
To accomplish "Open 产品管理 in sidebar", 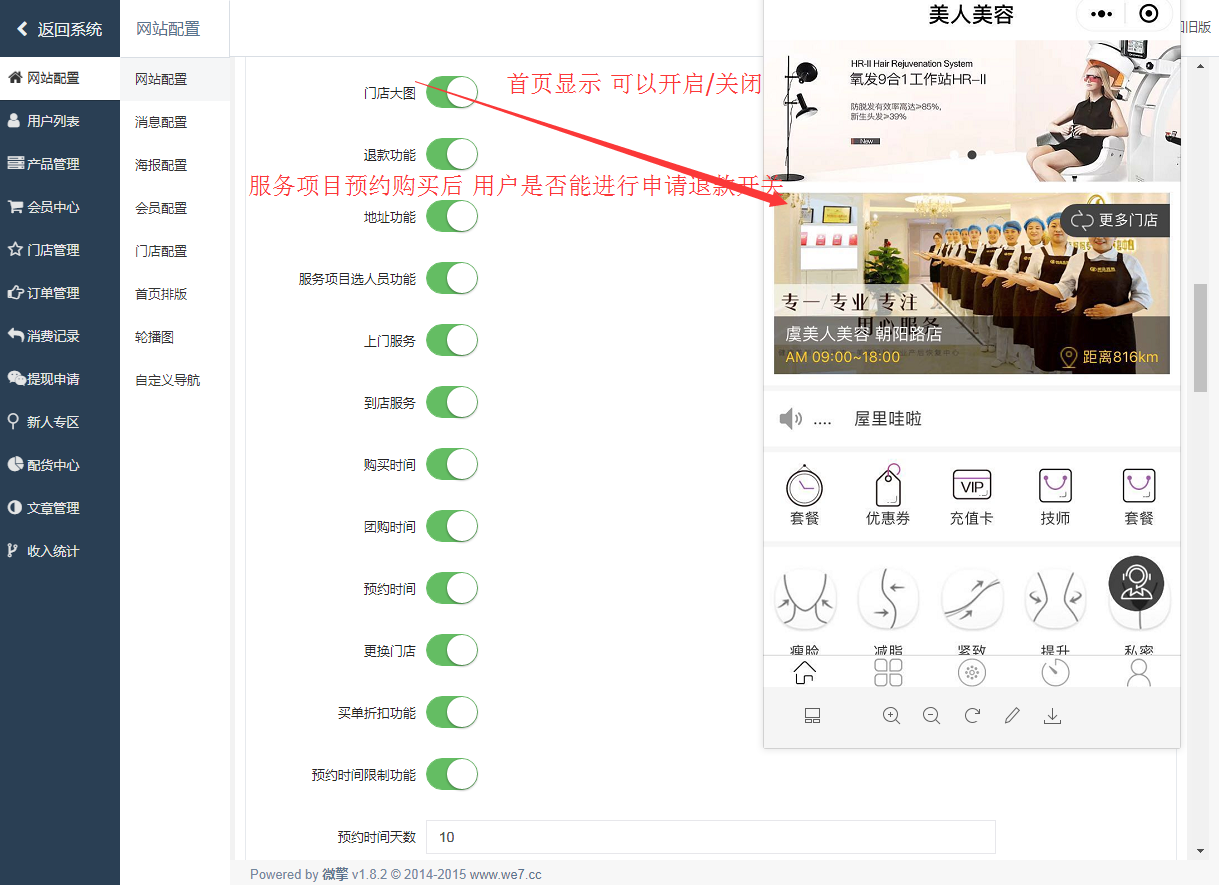I will tap(60, 164).
